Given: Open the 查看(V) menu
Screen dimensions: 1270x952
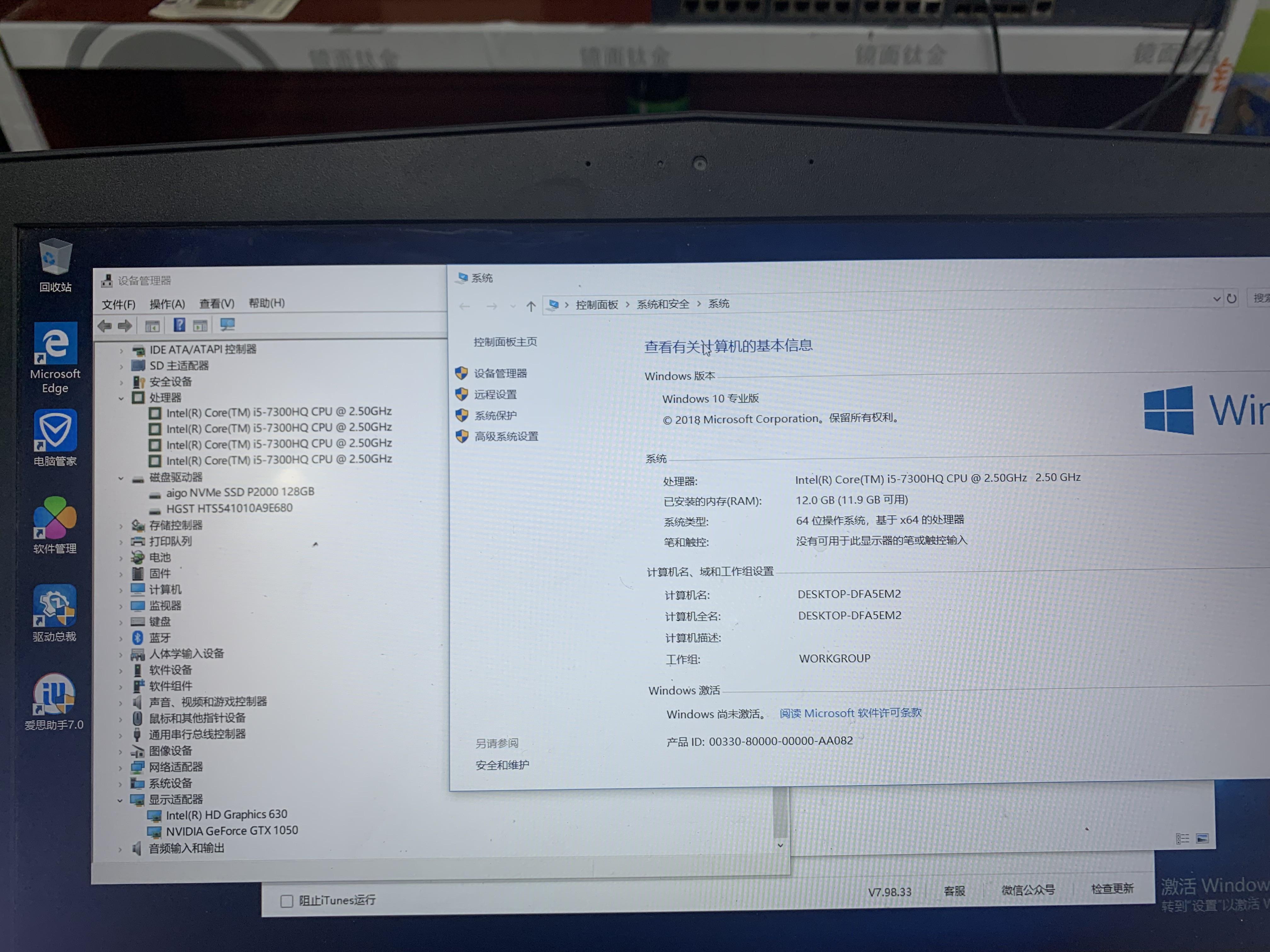Looking at the screenshot, I should point(216,303).
